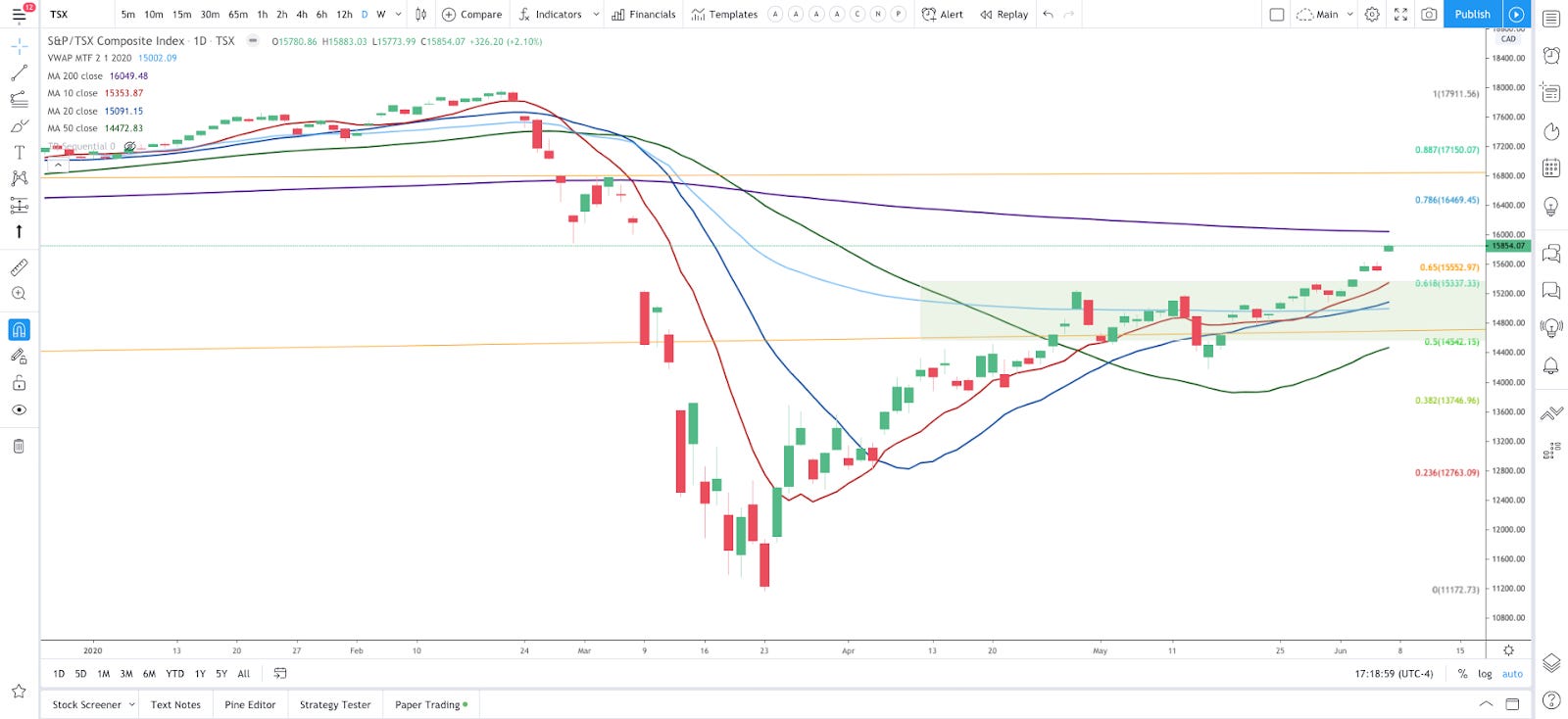The width and height of the screenshot is (1568, 719).
Task: Open the calendar panel icon
Action: click(x=1550, y=168)
